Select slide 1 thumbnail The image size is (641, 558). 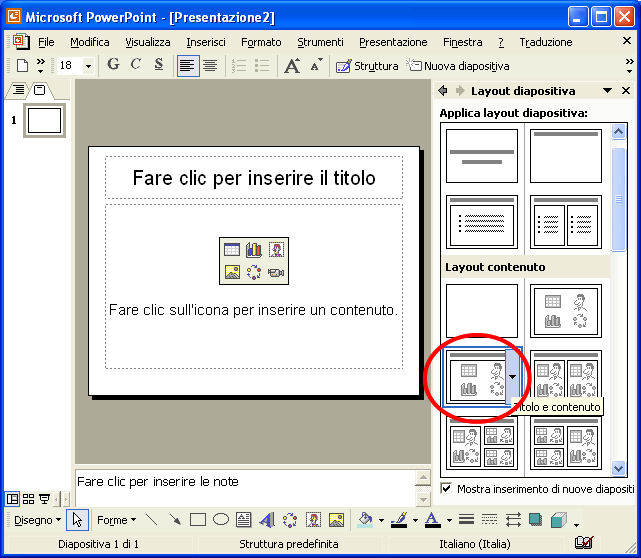44,120
